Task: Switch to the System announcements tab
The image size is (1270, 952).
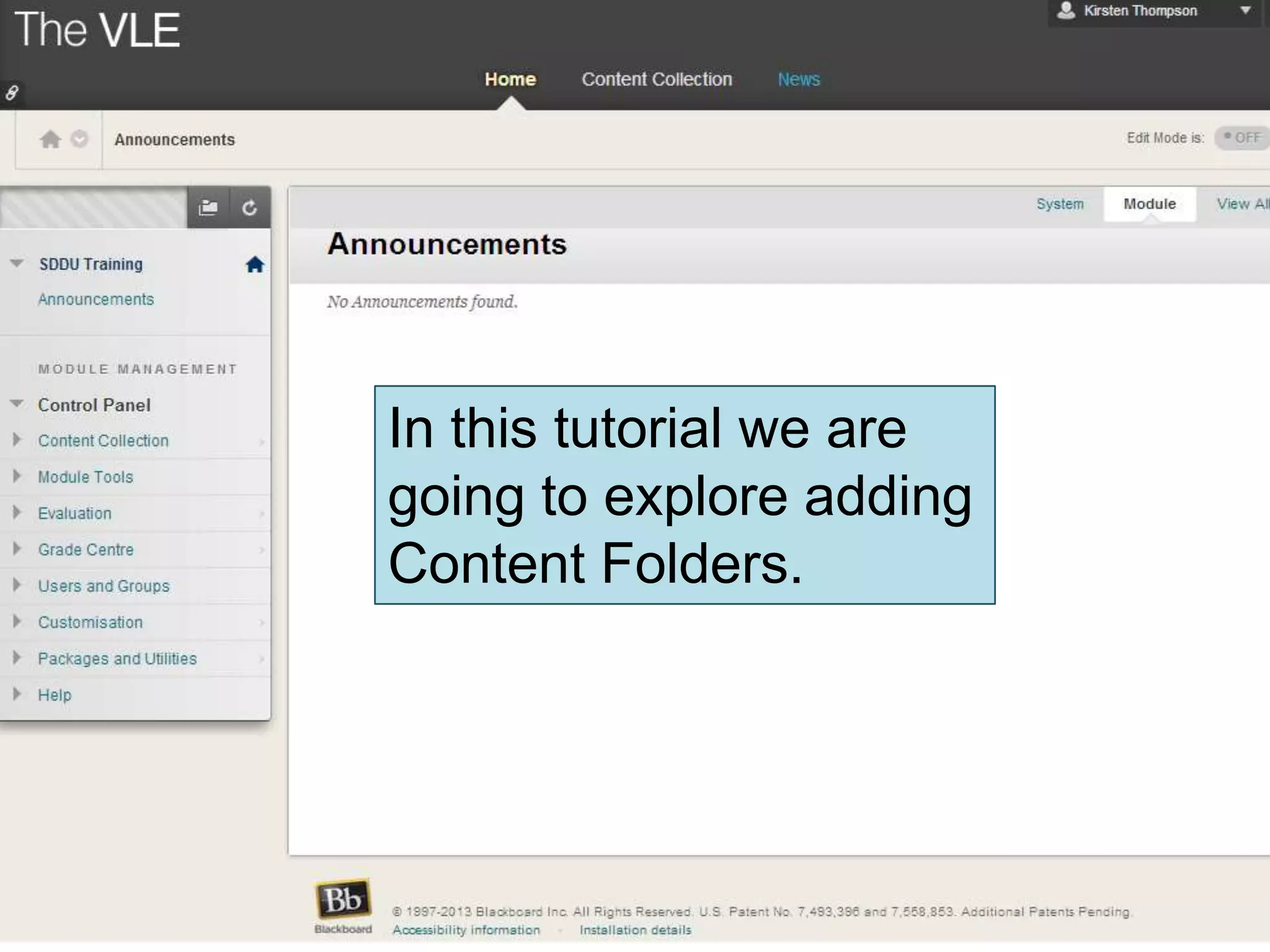Action: tap(1060, 204)
